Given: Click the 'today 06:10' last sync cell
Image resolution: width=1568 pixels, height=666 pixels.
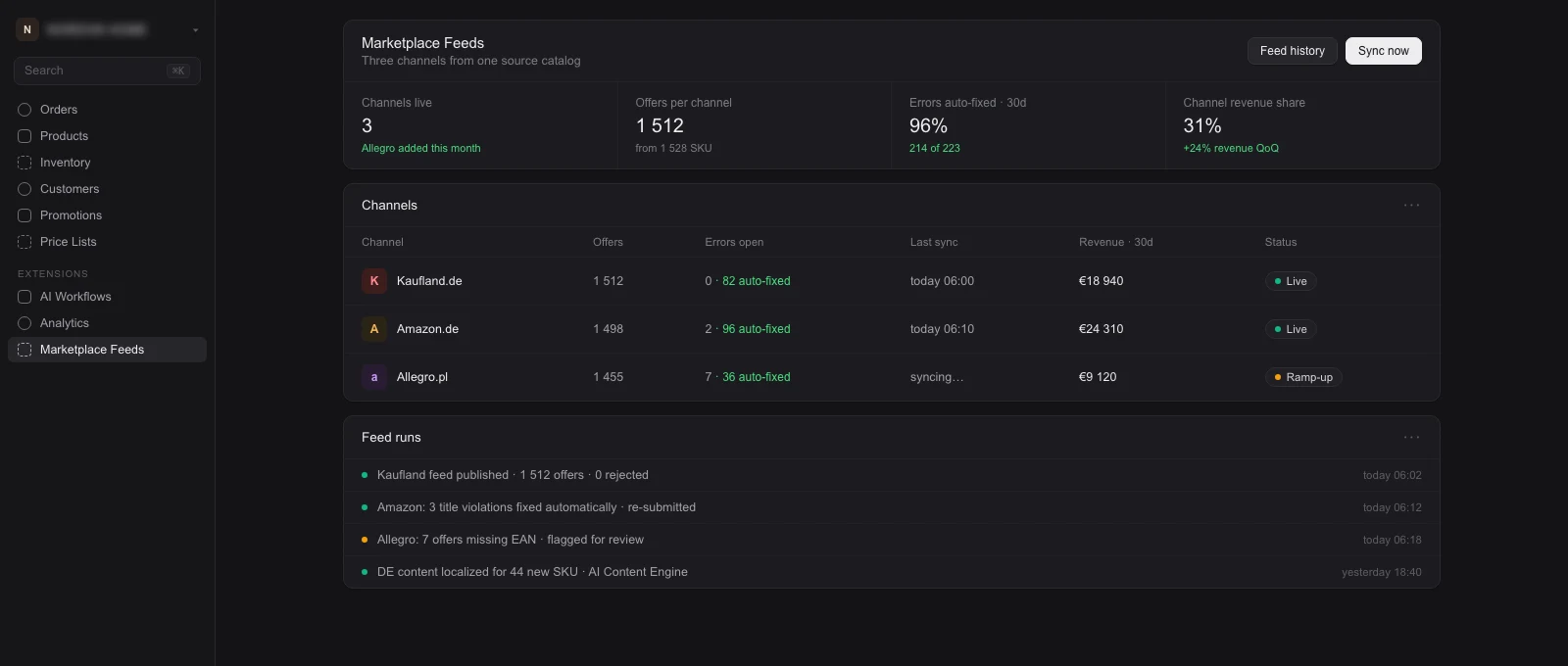Looking at the screenshot, I should pyautogui.click(x=942, y=329).
